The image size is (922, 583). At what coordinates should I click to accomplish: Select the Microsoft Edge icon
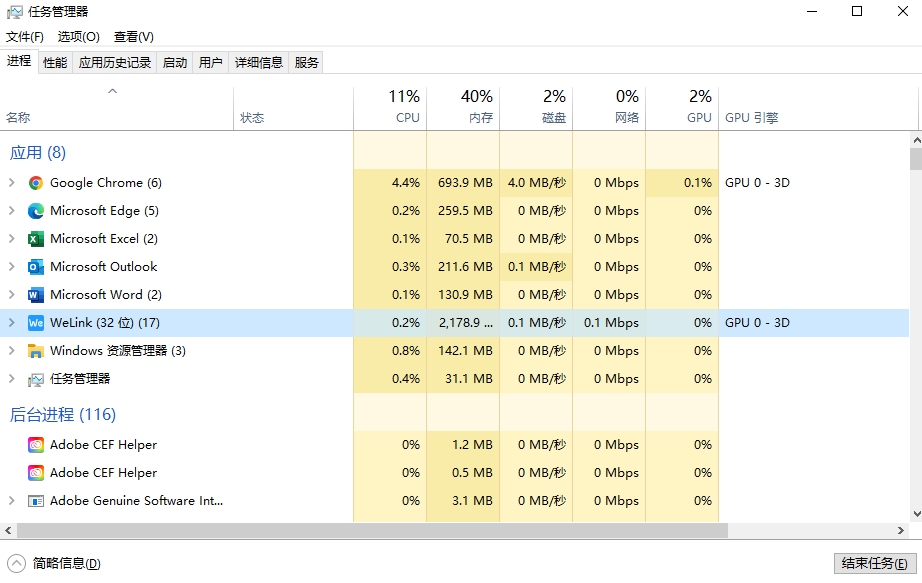[36, 211]
